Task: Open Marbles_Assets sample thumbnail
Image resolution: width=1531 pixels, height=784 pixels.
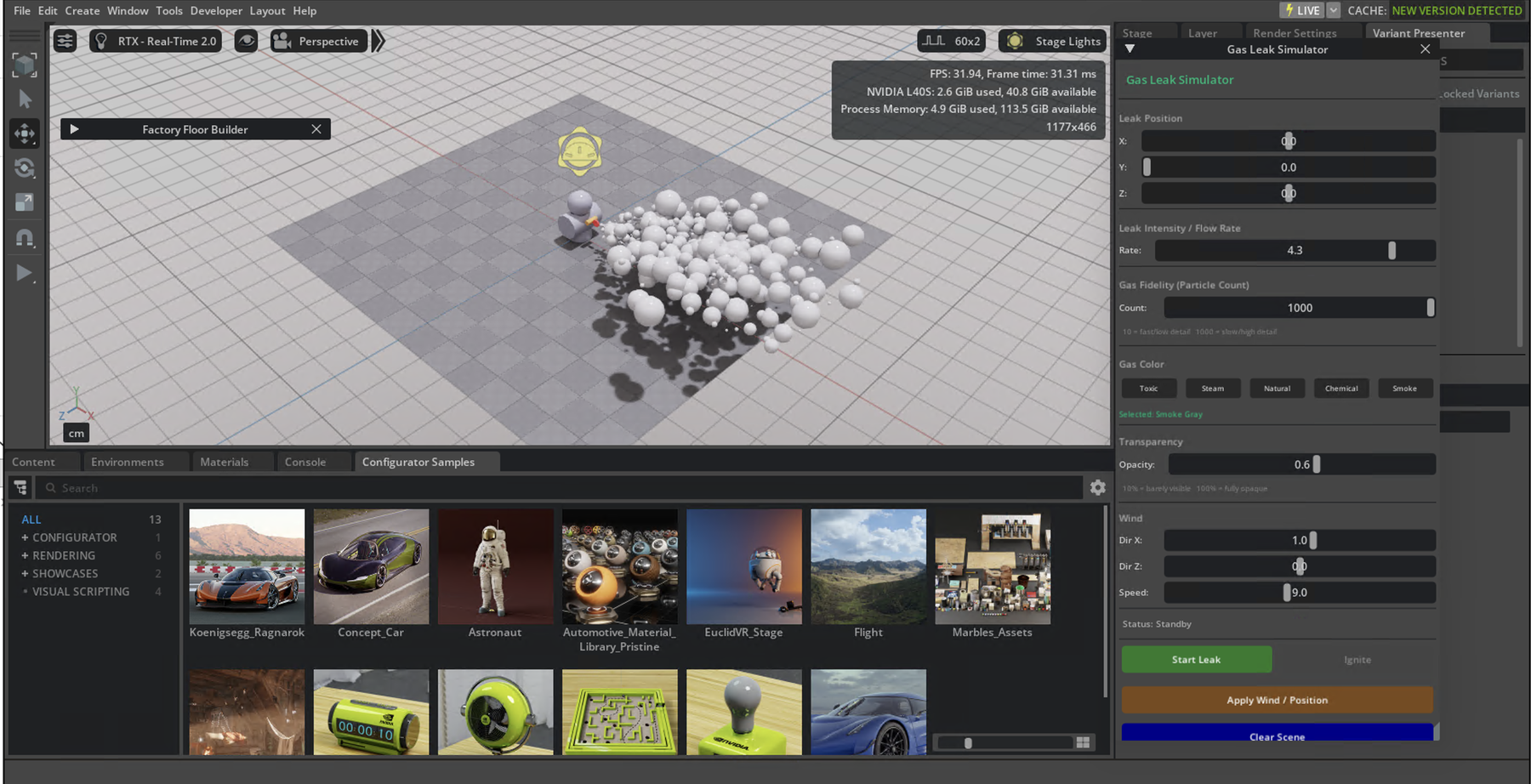Action: (x=993, y=566)
